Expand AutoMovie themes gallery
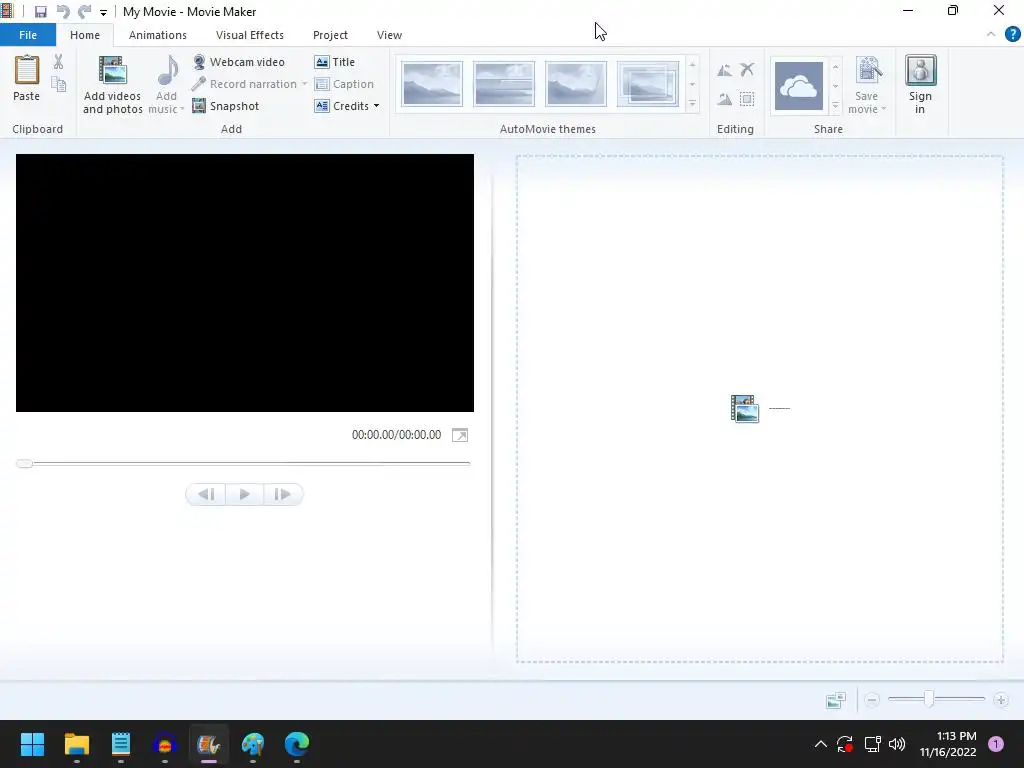Screen dimensions: 1024x768 (x=692, y=104)
